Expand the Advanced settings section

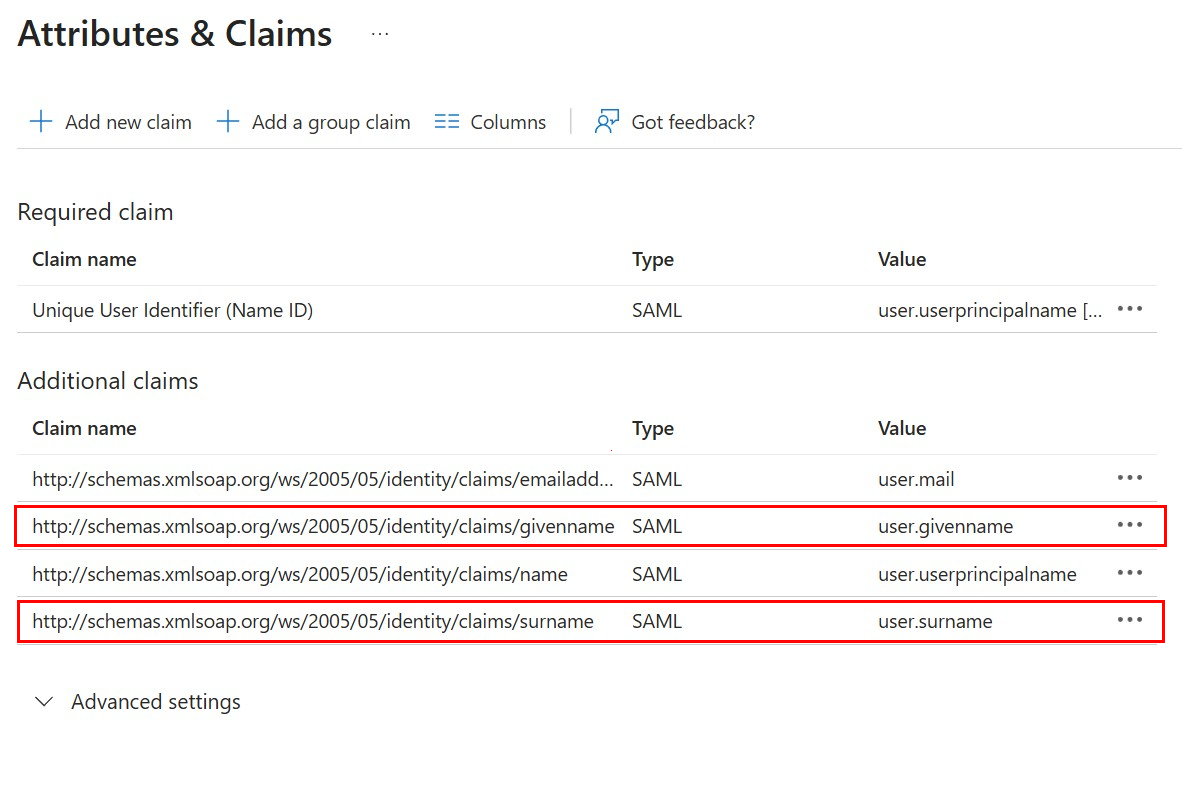[x=155, y=701]
